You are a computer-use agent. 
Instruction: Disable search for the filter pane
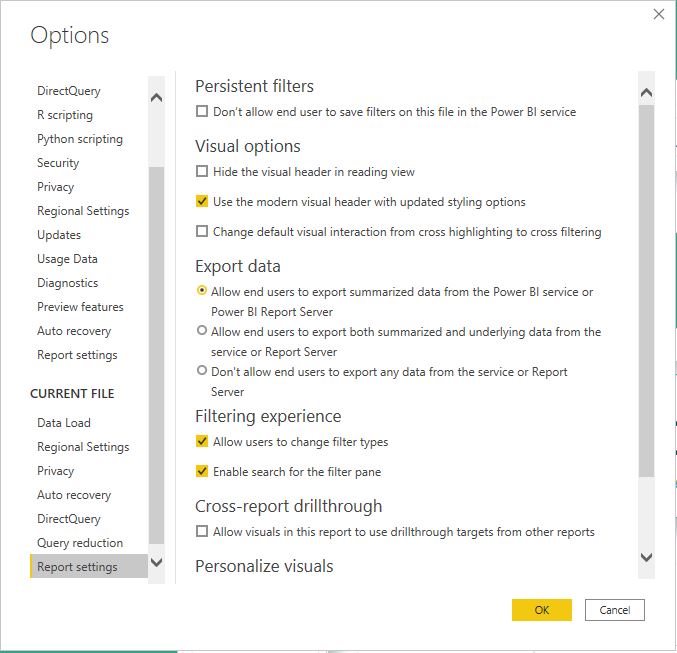point(202,471)
